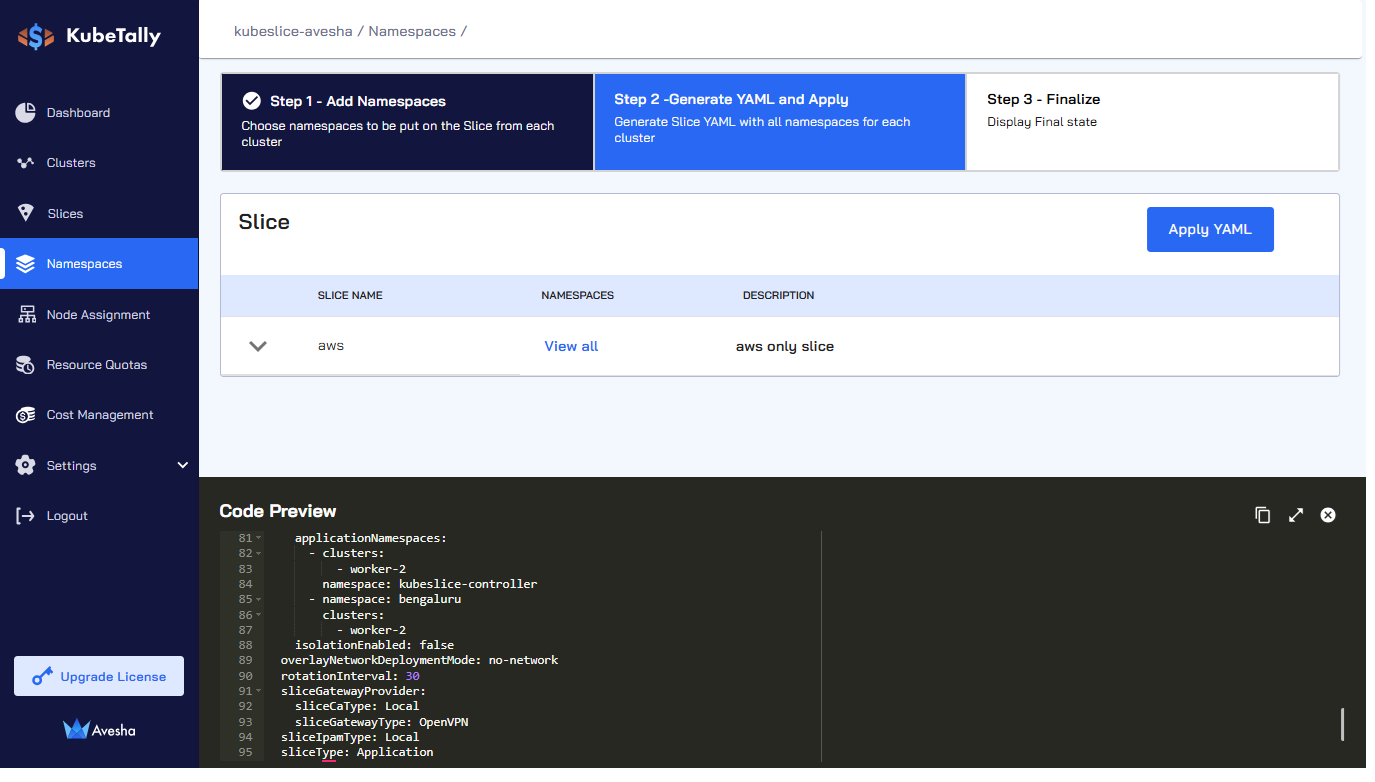Go to Step 1 - Add Namespaces
1375x782 pixels.
tap(407, 122)
